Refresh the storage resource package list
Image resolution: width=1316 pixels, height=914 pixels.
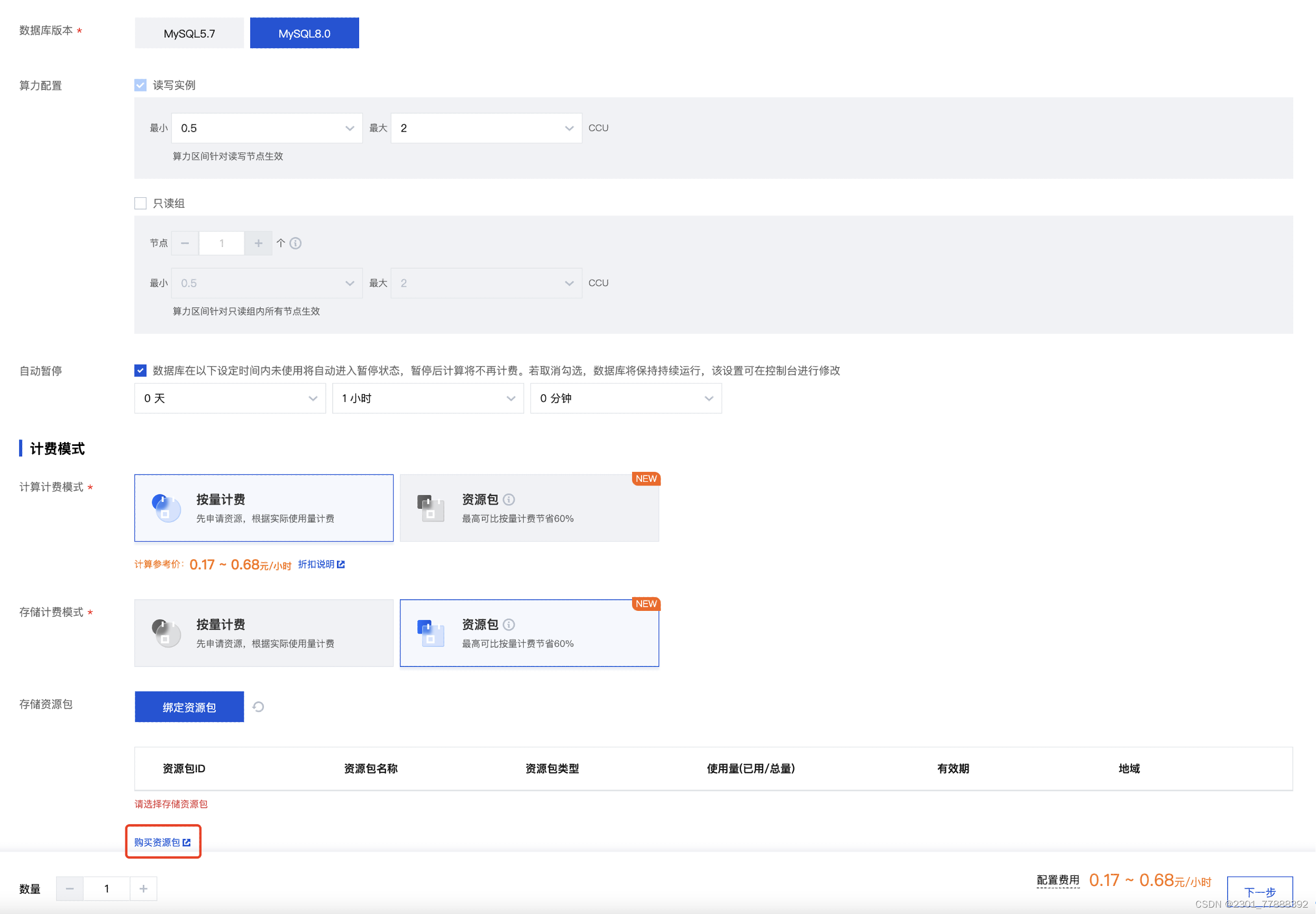click(258, 707)
